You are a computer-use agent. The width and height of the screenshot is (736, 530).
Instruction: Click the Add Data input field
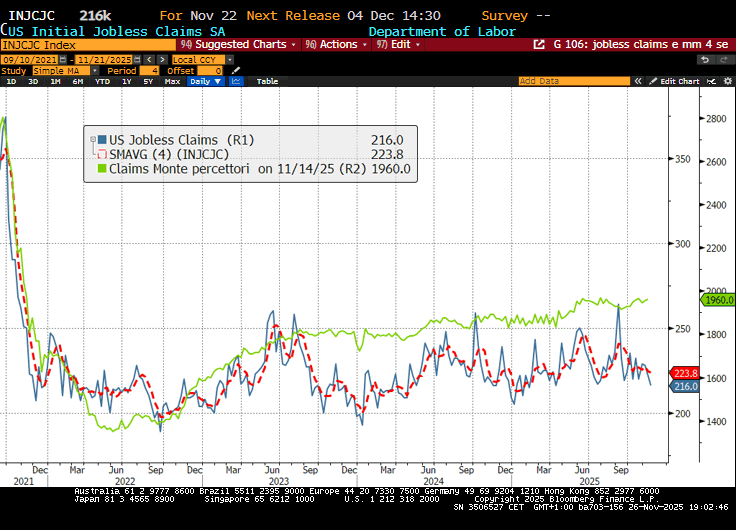pyautogui.click(x=573, y=81)
